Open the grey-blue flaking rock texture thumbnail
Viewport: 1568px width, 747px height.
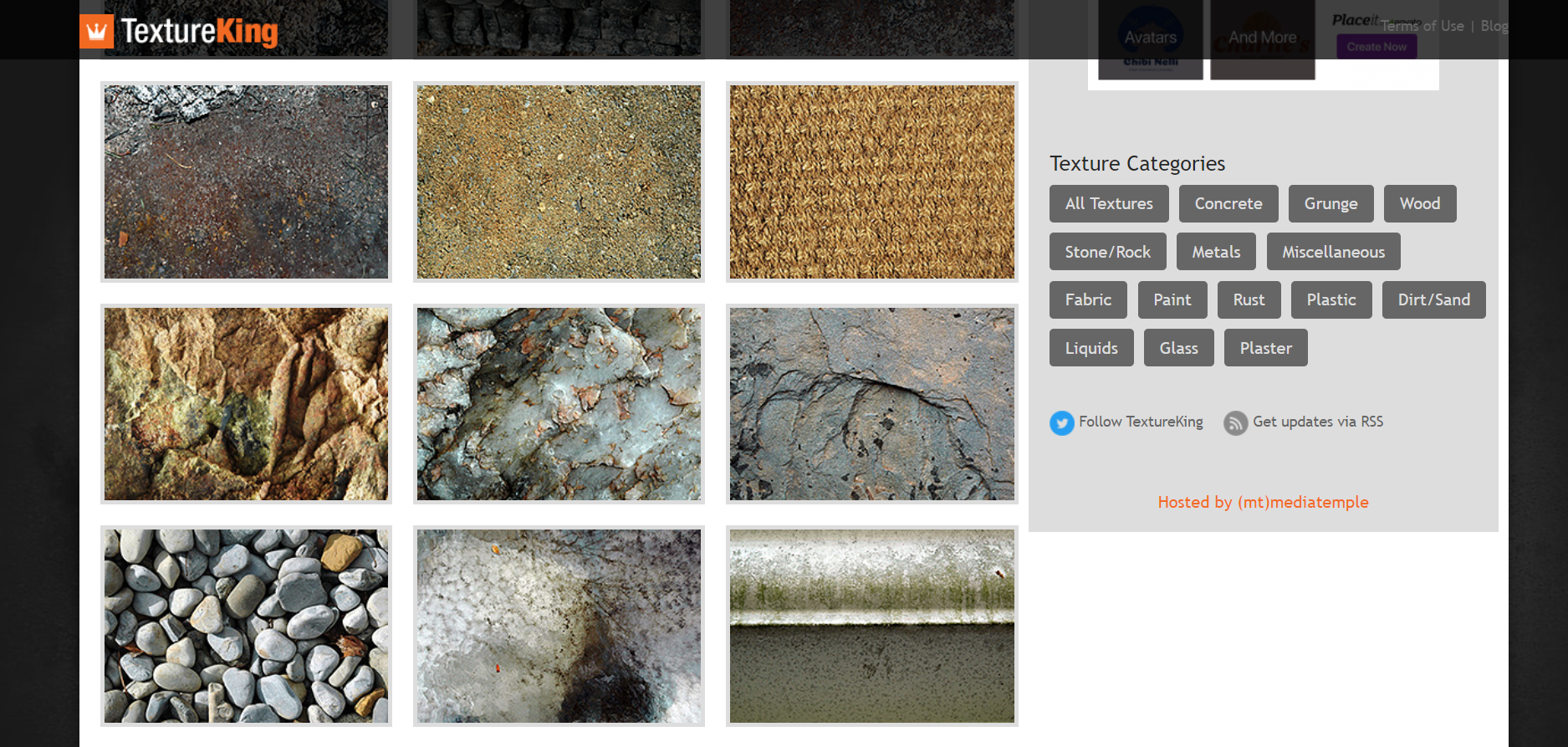pos(559,404)
